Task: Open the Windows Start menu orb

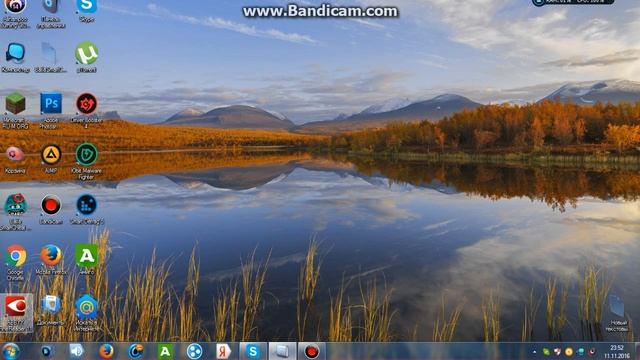Action: 11,351
